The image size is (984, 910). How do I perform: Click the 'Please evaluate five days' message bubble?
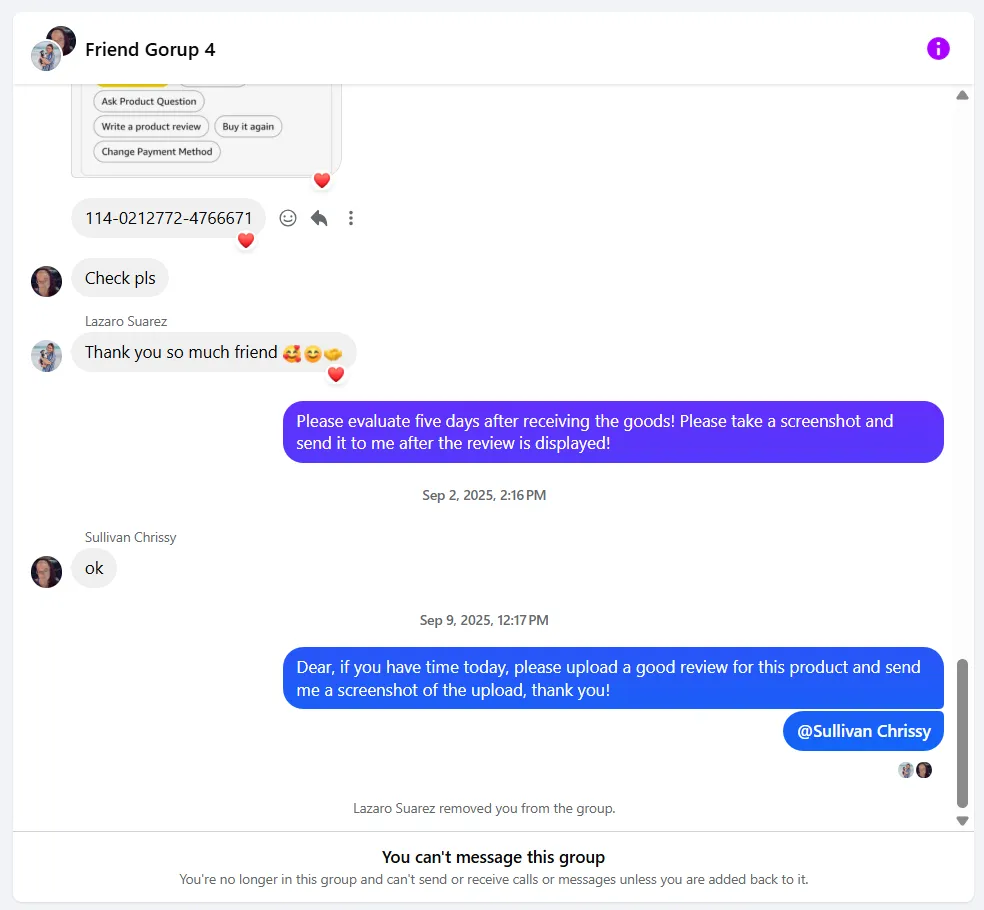point(612,432)
